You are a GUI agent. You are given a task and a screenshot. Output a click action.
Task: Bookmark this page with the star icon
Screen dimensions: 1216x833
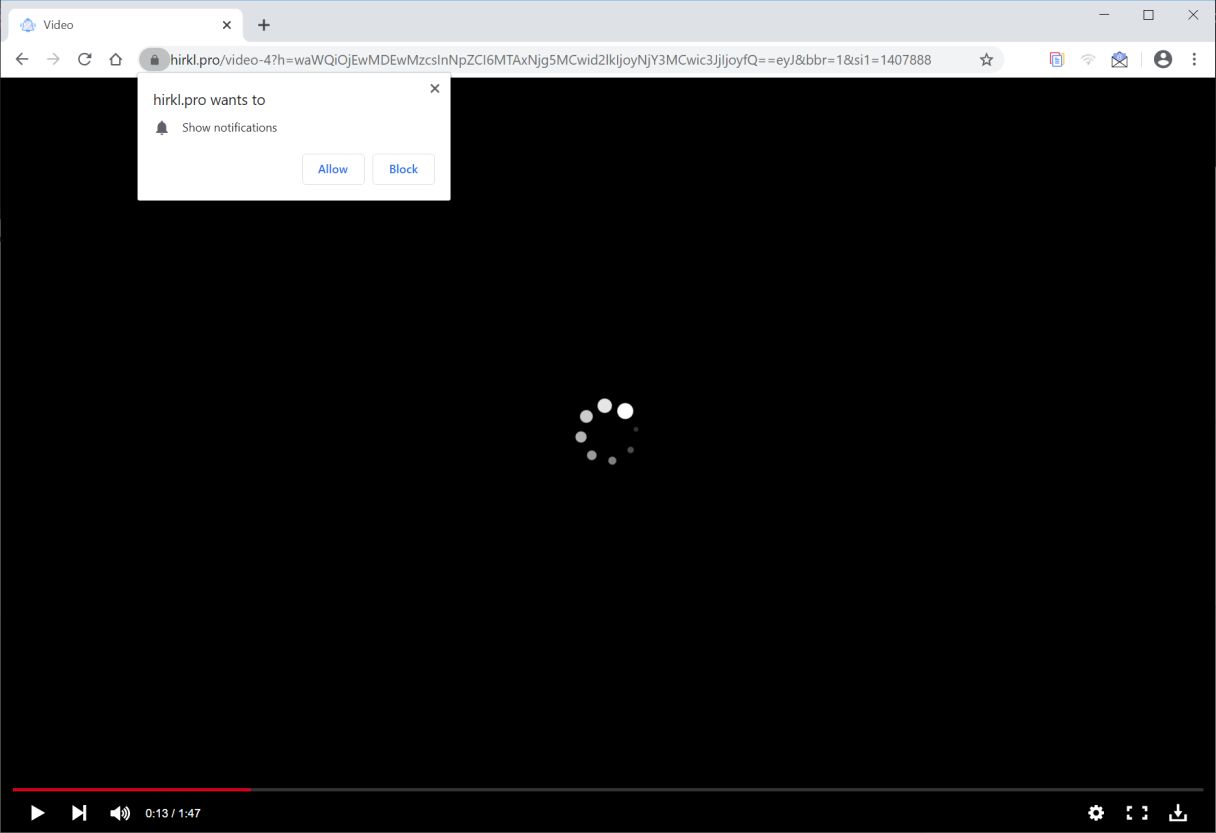(986, 60)
